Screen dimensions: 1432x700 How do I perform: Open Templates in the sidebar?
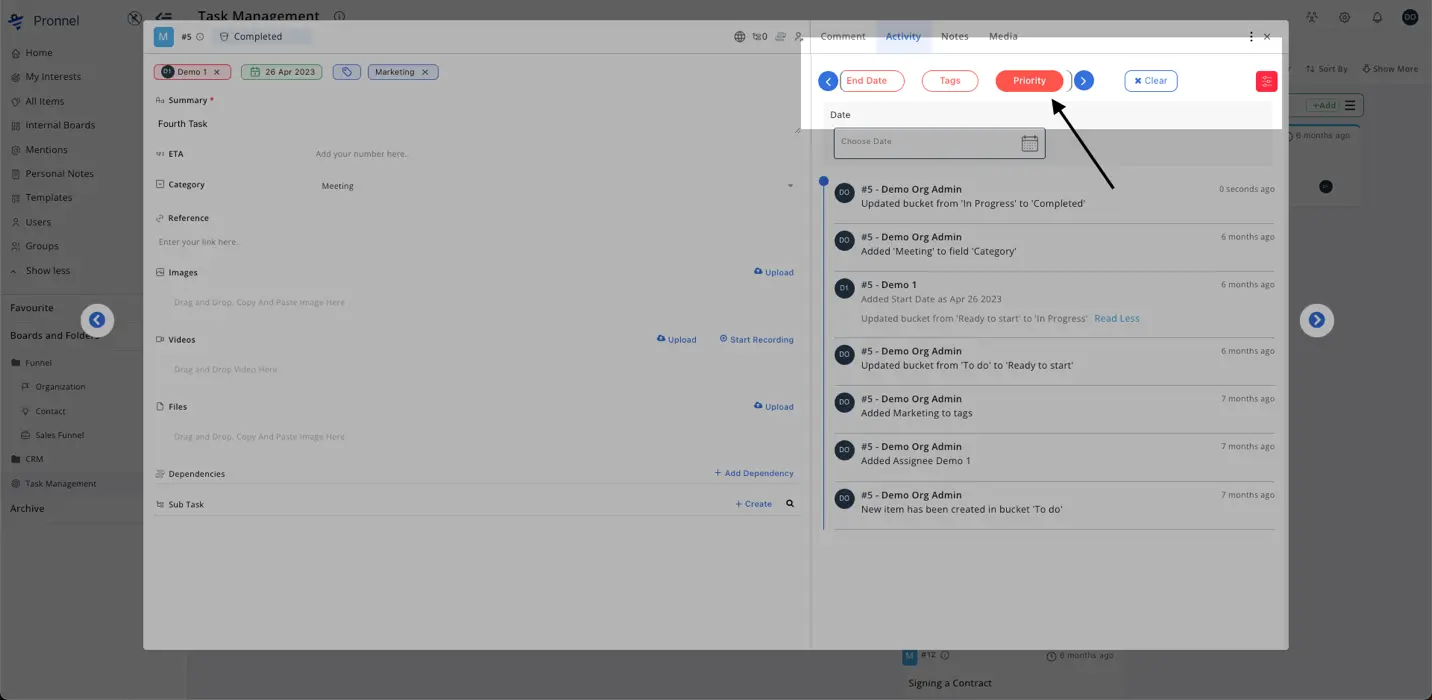click(42, 198)
